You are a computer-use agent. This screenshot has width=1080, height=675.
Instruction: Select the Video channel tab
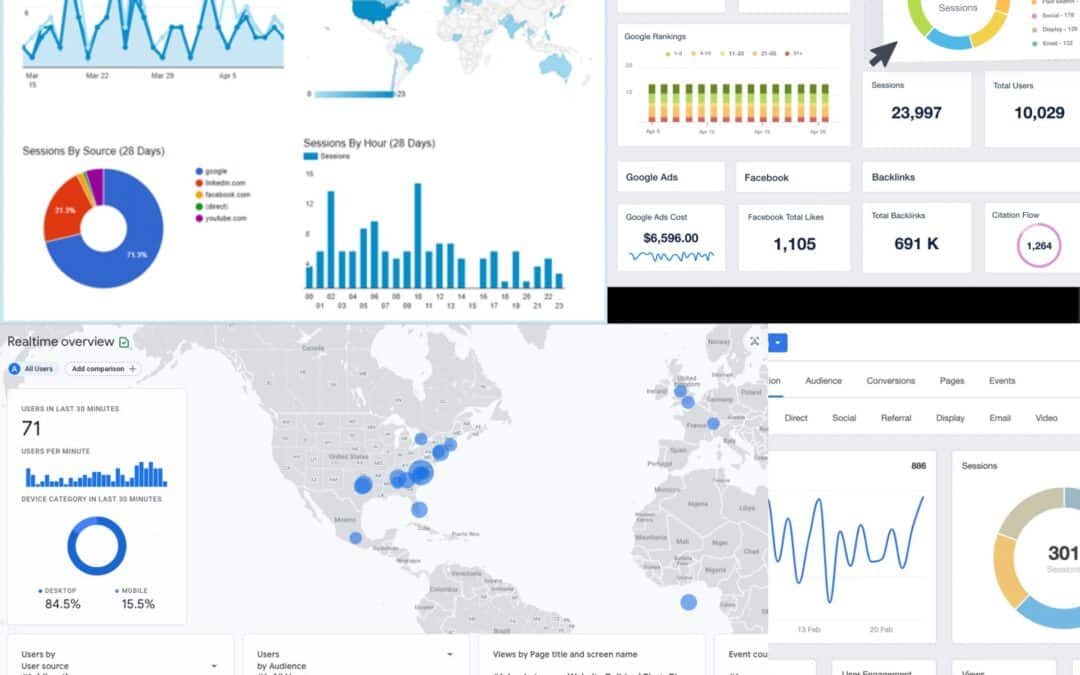coord(1046,418)
